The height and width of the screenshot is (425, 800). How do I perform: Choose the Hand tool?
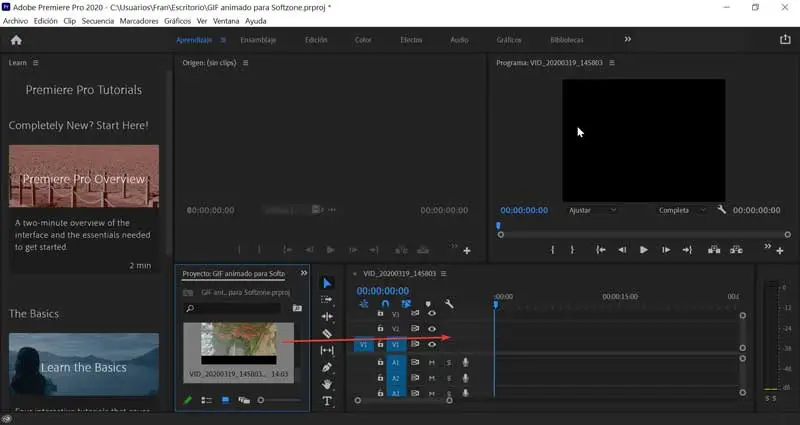point(327,384)
